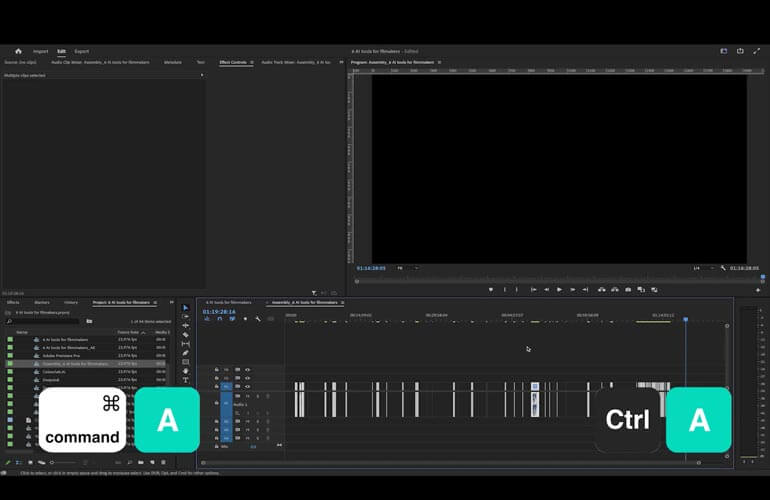The image size is (770, 500).
Task: Open Program monitor settings wrench
Action: coord(723,268)
